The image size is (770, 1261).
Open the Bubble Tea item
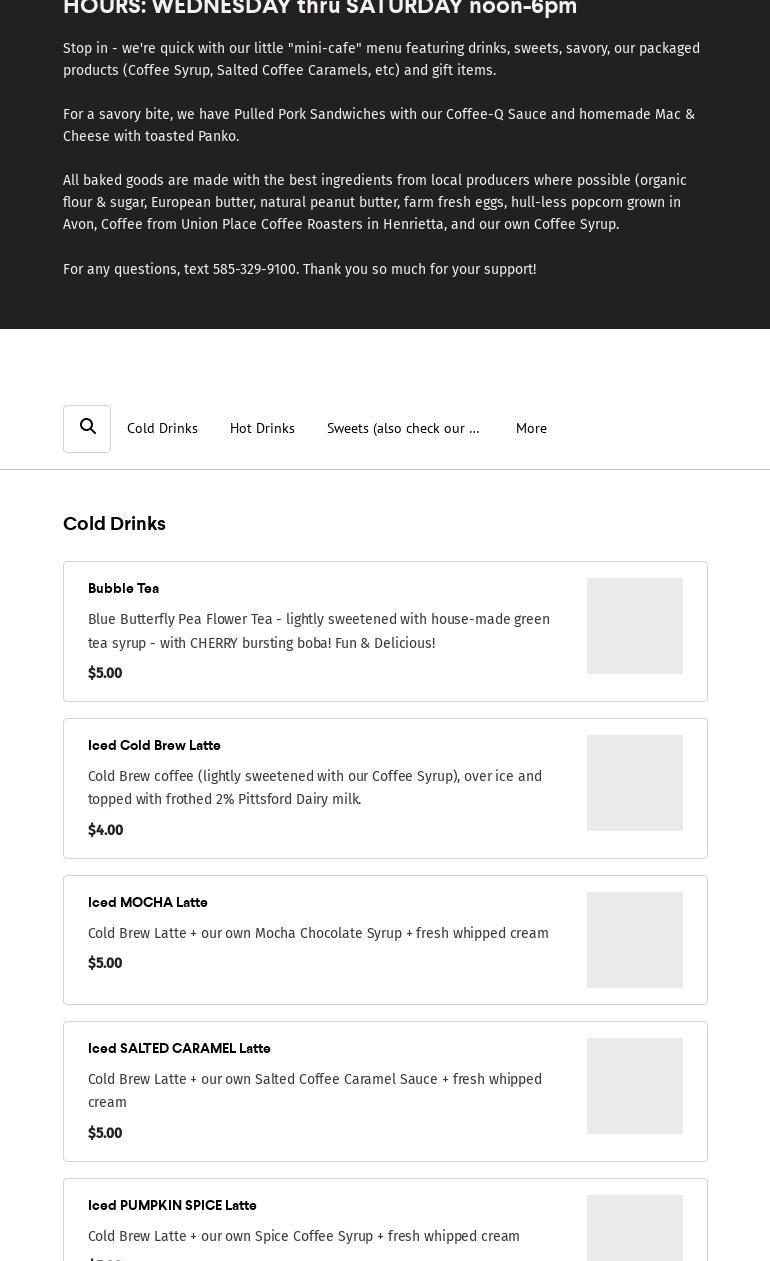[x=123, y=588]
